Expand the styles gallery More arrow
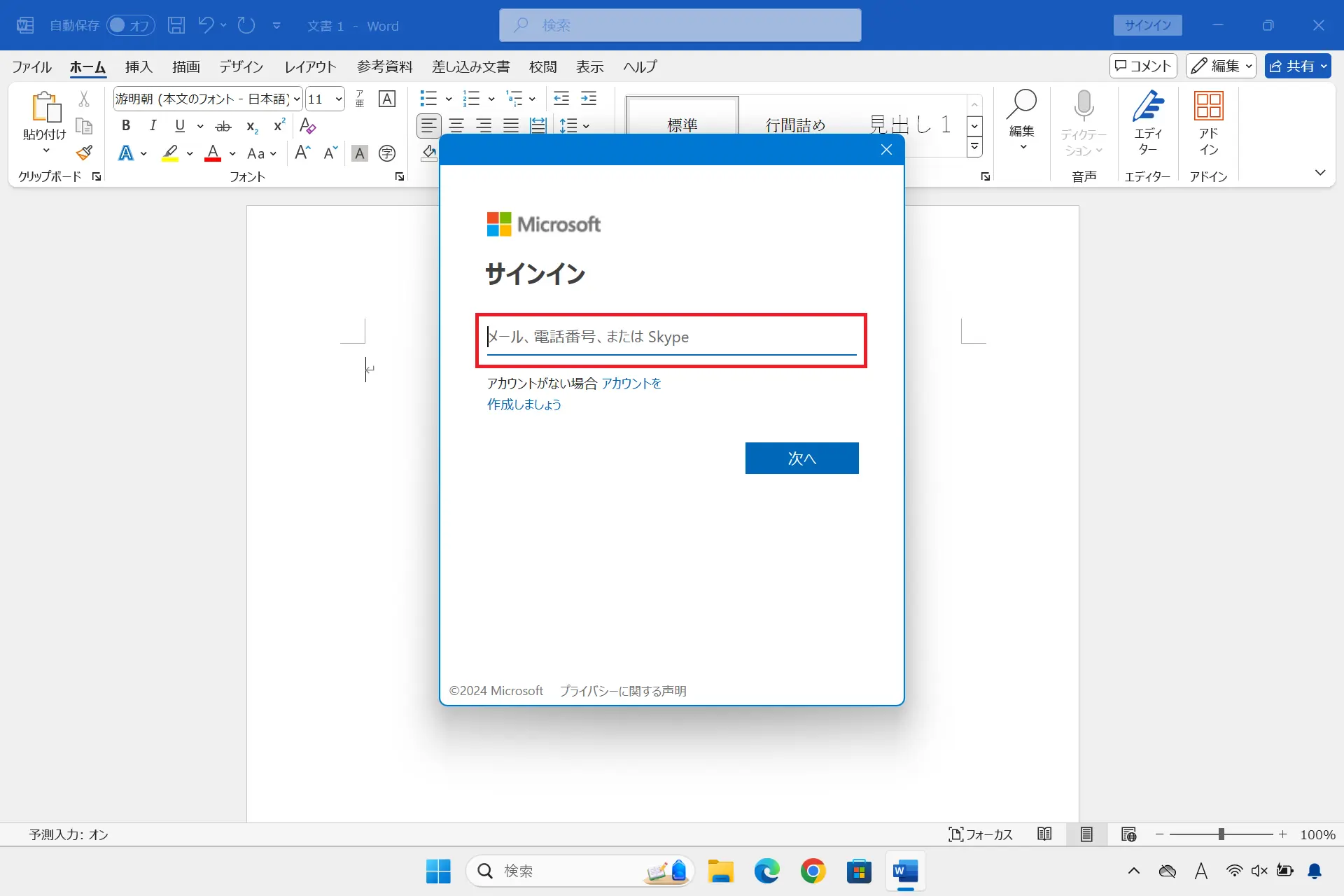This screenshot has height=896, width=1344. coord(974,147)
